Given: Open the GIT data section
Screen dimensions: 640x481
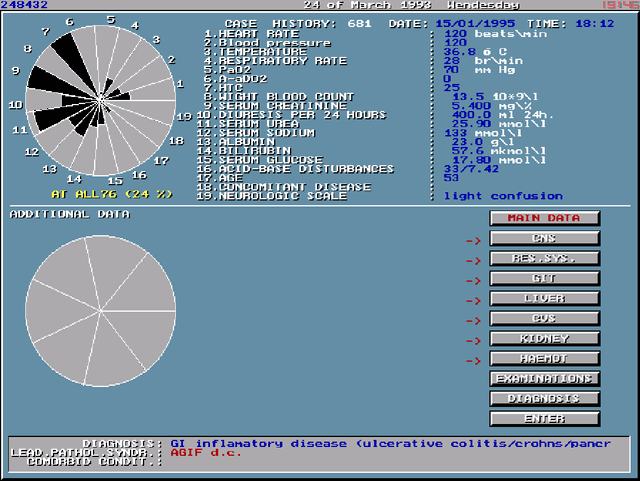Looking at the screenshot, I should click(x=544, y=278).
